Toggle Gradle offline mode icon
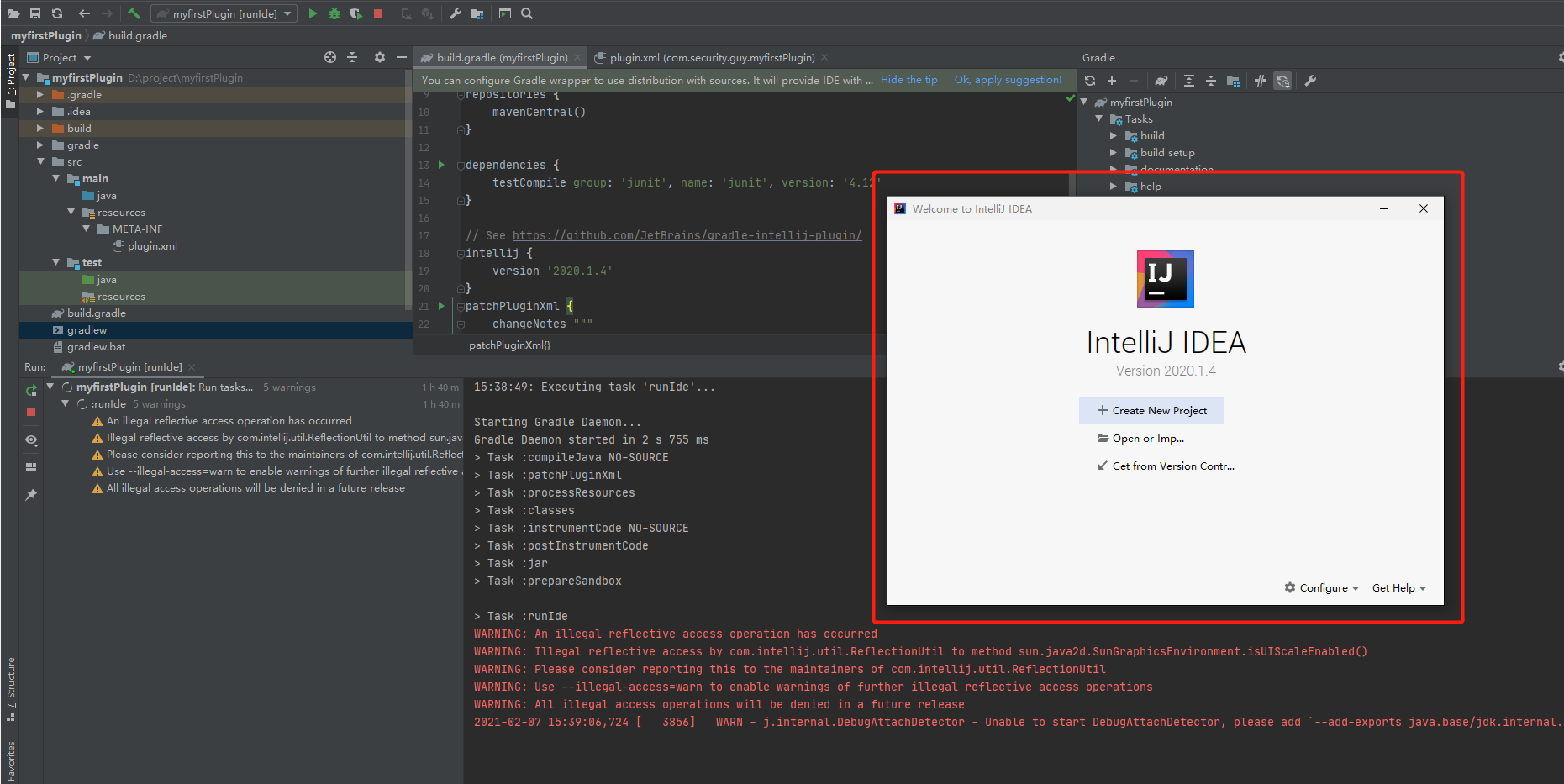The height and width of the screenshot is (784, 1564). pos(1260,81)
